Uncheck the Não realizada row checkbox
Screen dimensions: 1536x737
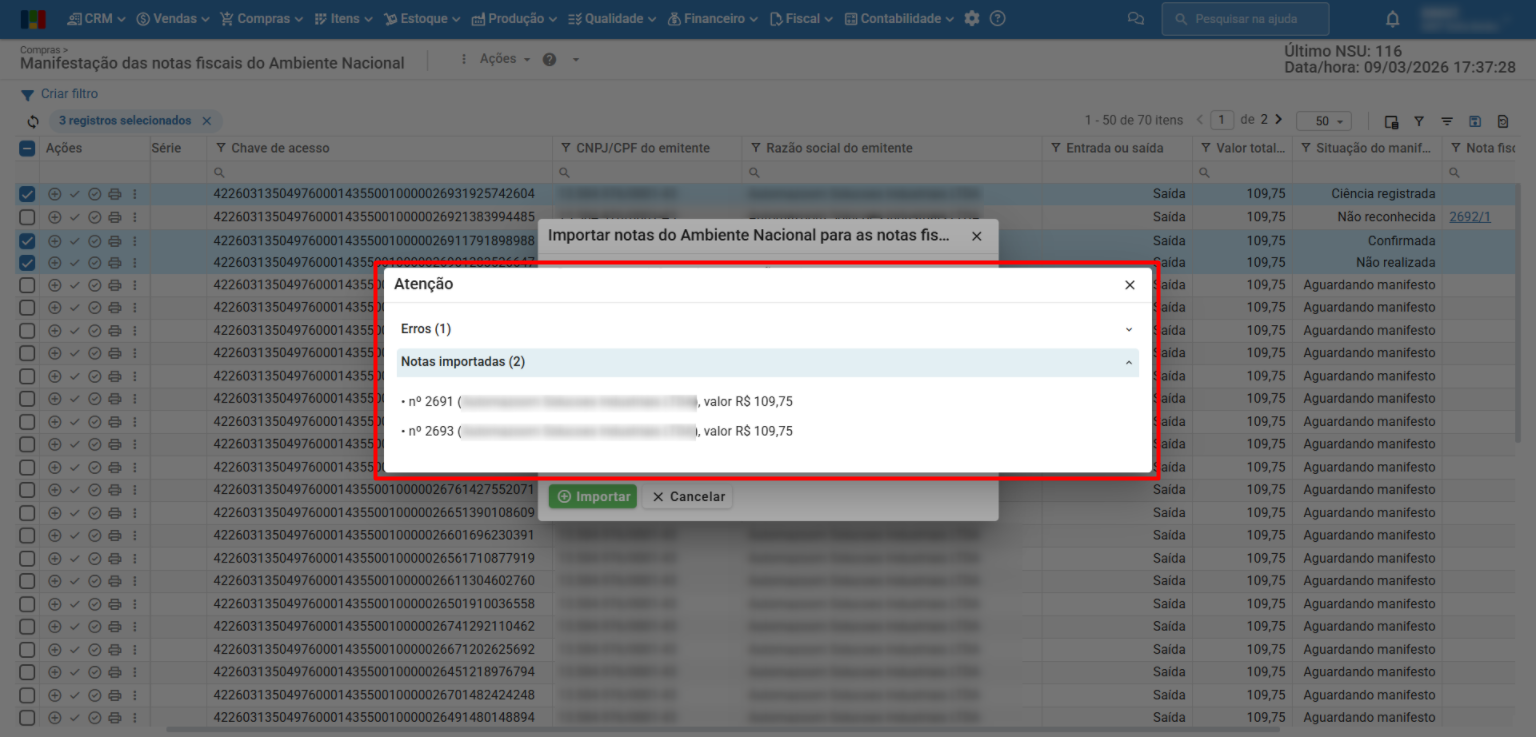[x=27, y=263]
